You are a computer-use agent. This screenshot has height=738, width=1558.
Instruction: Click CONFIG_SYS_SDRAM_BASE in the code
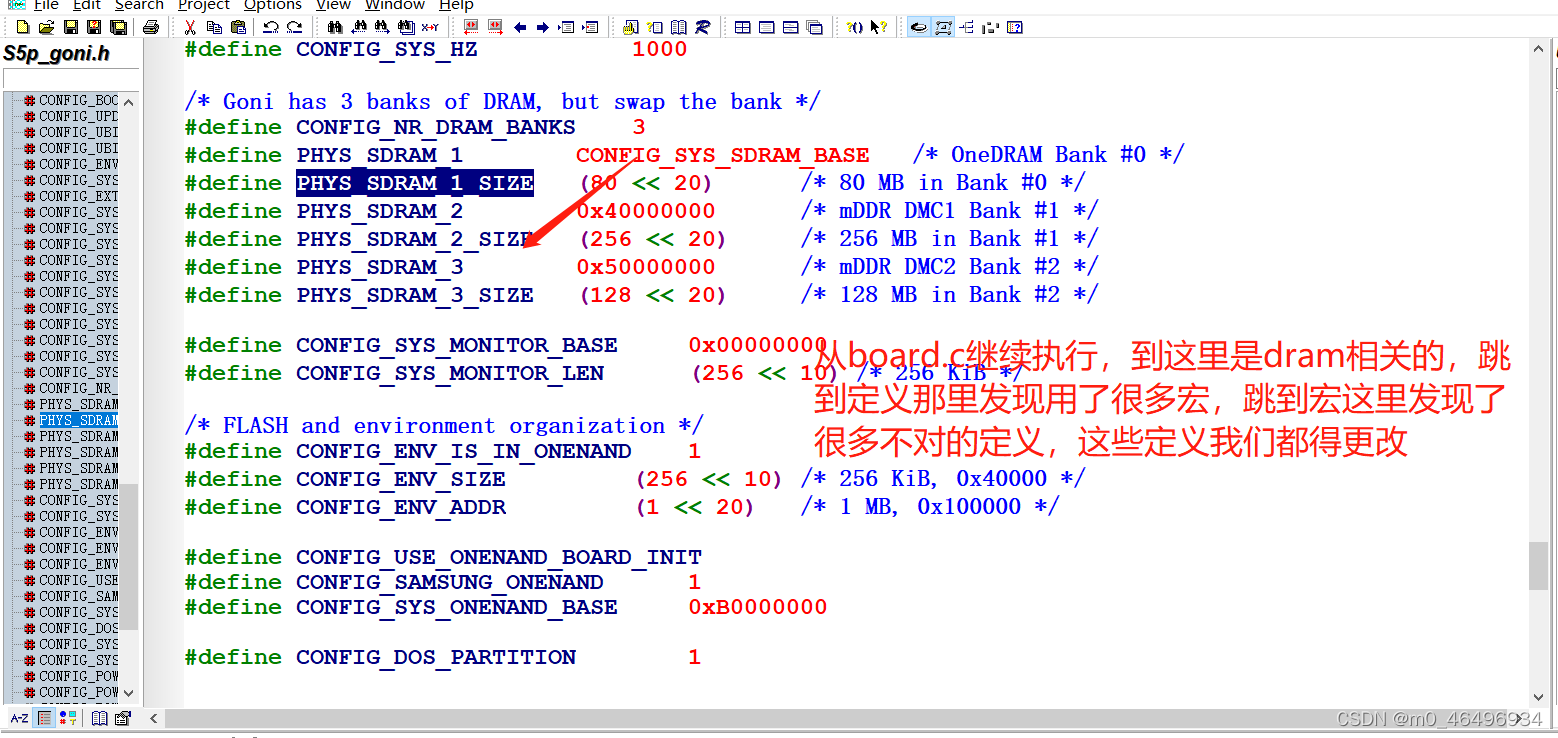click(x=722, y=155)
